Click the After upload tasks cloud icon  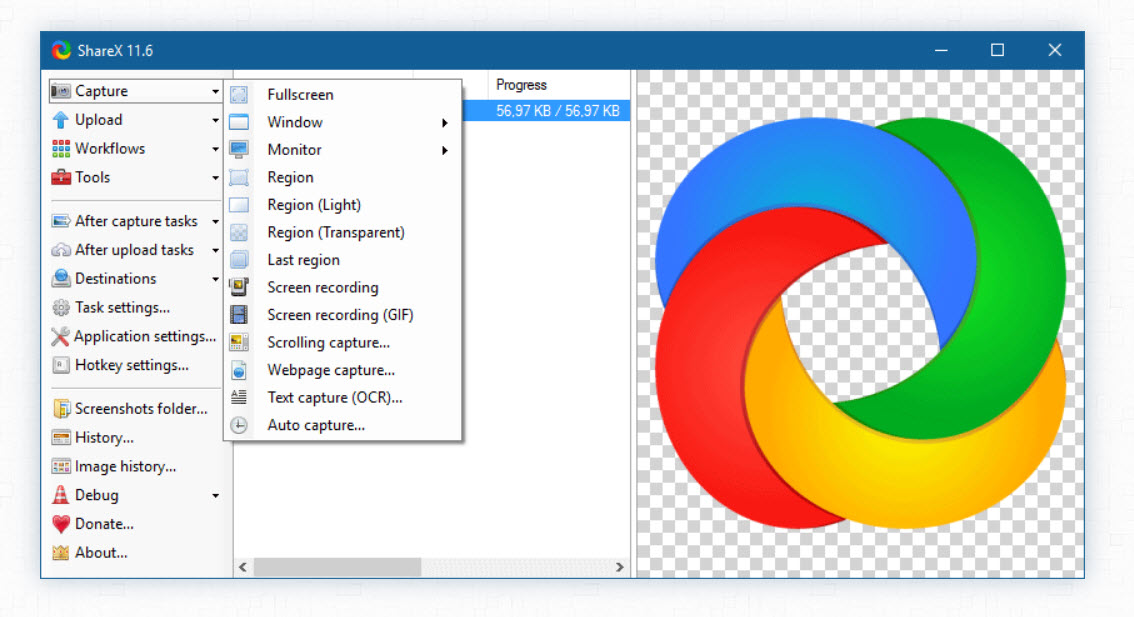pos(61,250)
